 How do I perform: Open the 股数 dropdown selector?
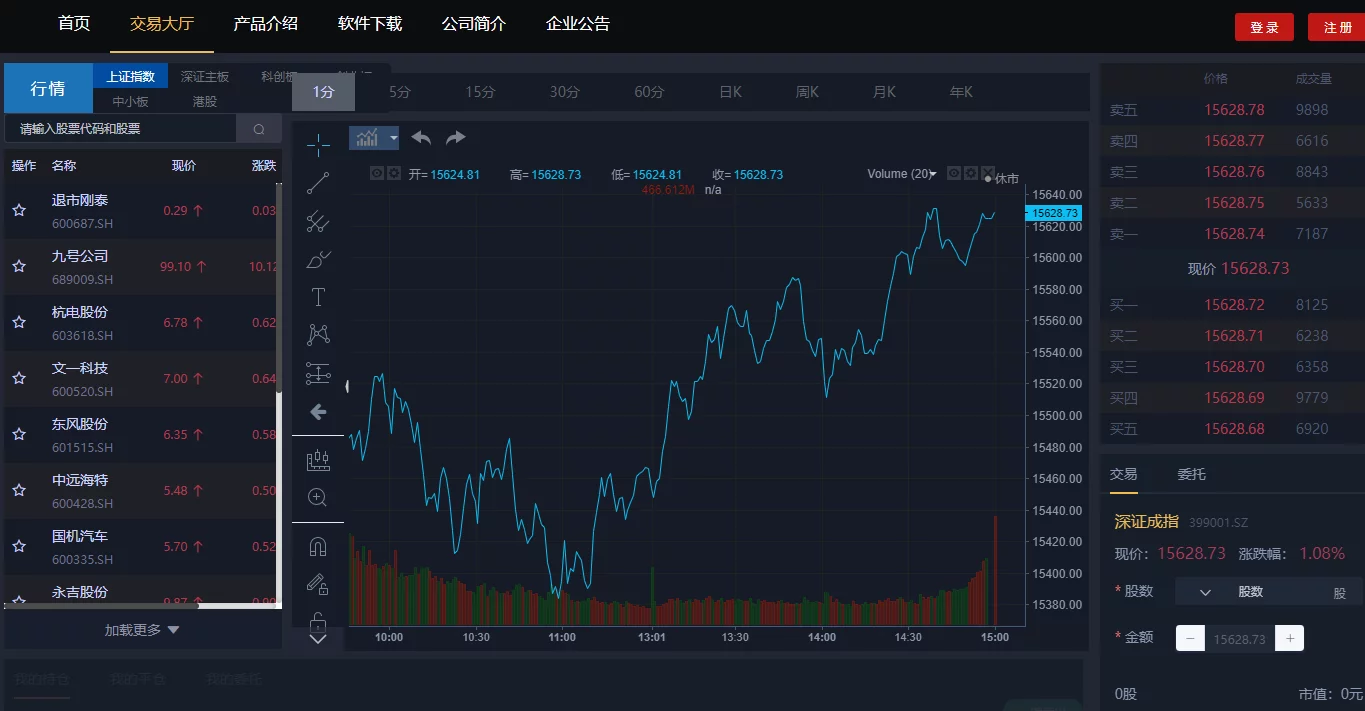[1205, 592]
